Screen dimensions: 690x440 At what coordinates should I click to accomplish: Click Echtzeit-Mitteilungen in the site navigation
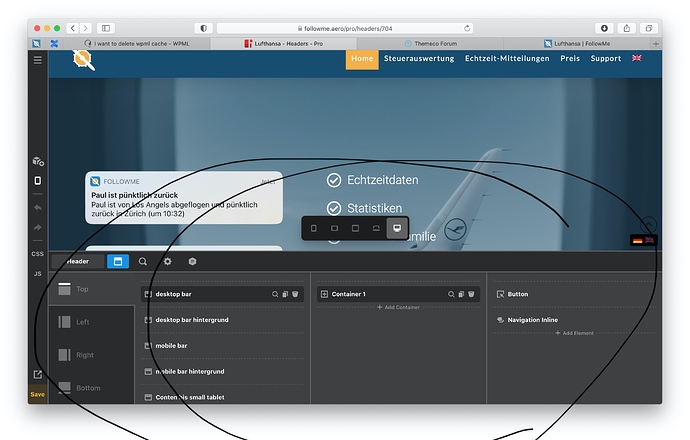tap(507, 59)
